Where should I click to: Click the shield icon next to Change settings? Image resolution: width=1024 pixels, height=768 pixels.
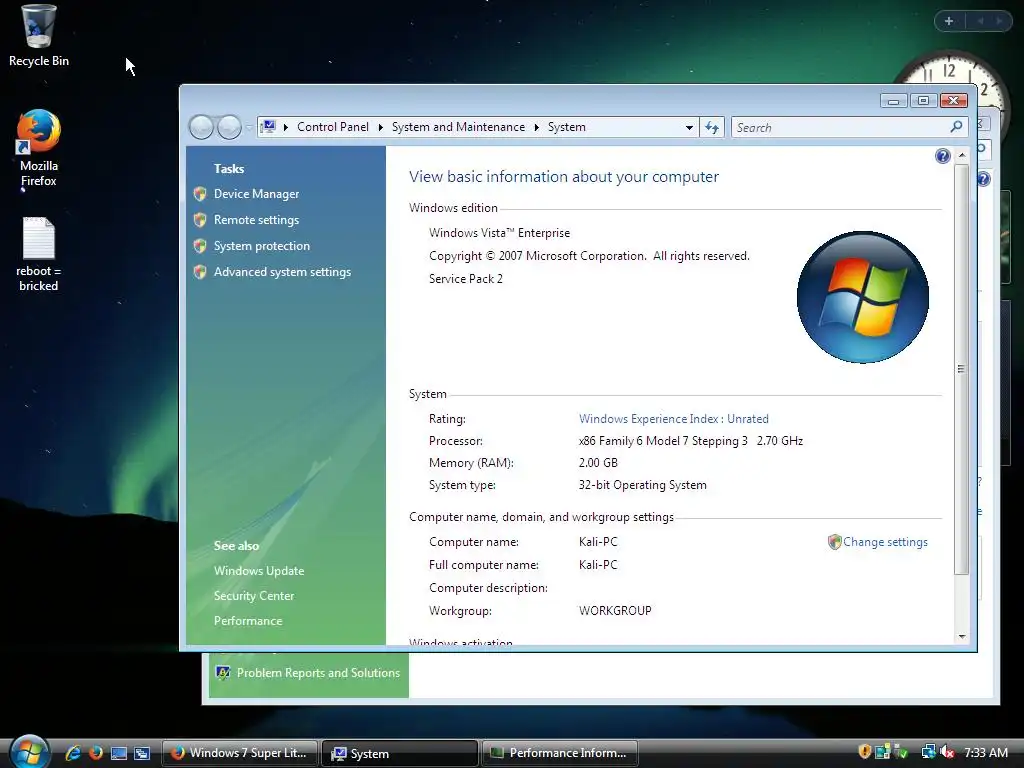pyautogui.click(x=834, y=542)
